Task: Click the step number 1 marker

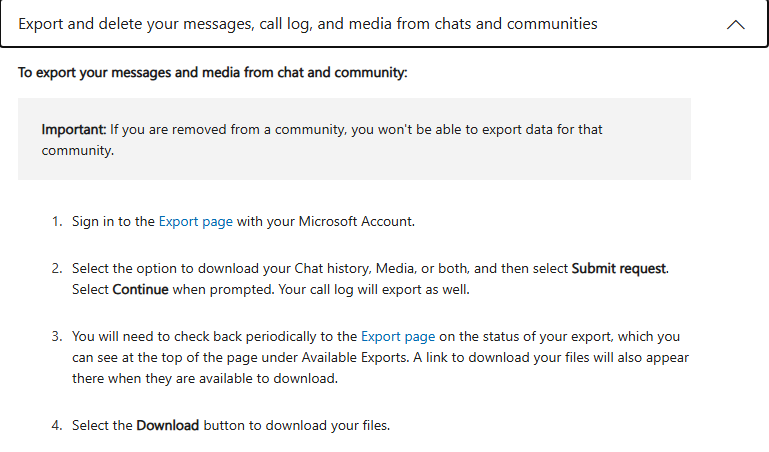Action: pyautogui.click(x=57, y=221)
